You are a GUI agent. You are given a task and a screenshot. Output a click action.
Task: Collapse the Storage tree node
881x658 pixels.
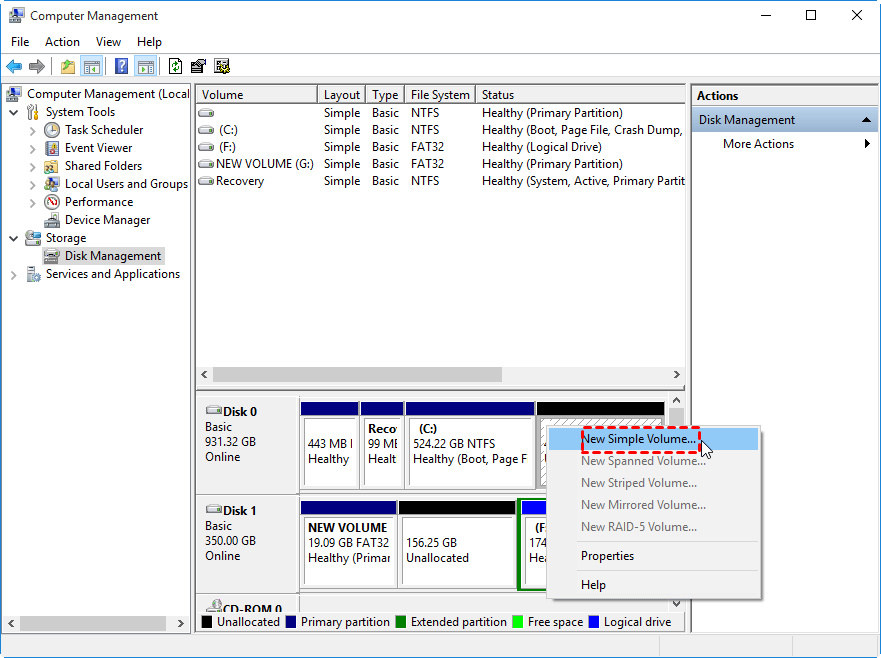coord(13,238)
